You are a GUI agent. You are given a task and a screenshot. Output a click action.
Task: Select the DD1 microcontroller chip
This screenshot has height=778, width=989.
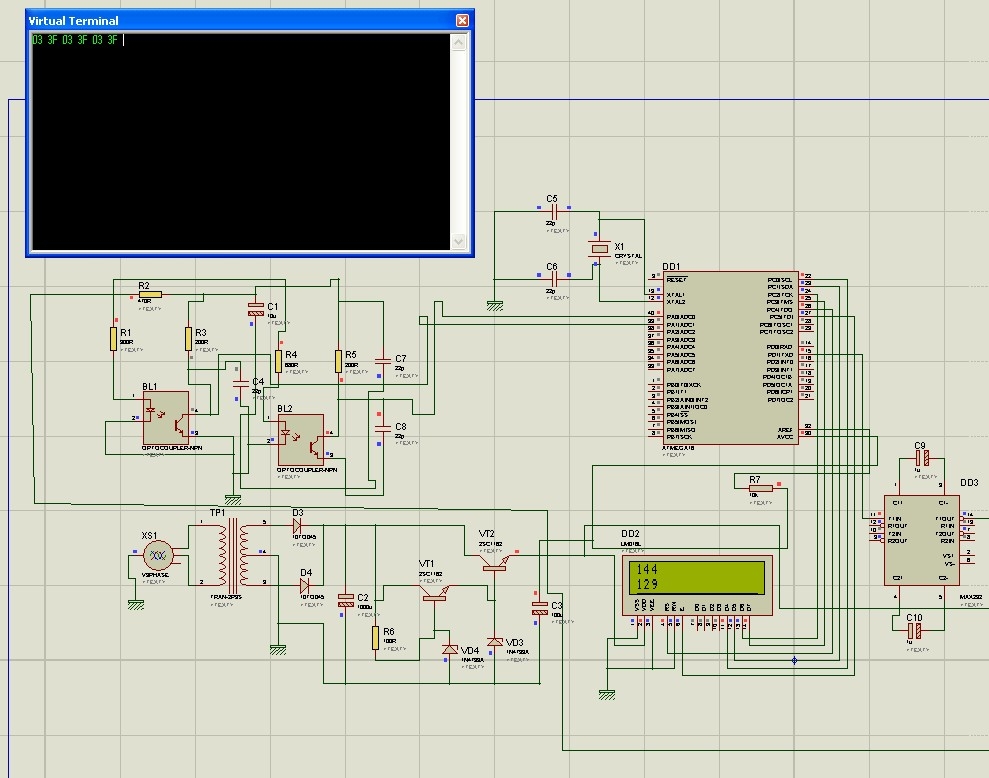click(x=730, y=358)
